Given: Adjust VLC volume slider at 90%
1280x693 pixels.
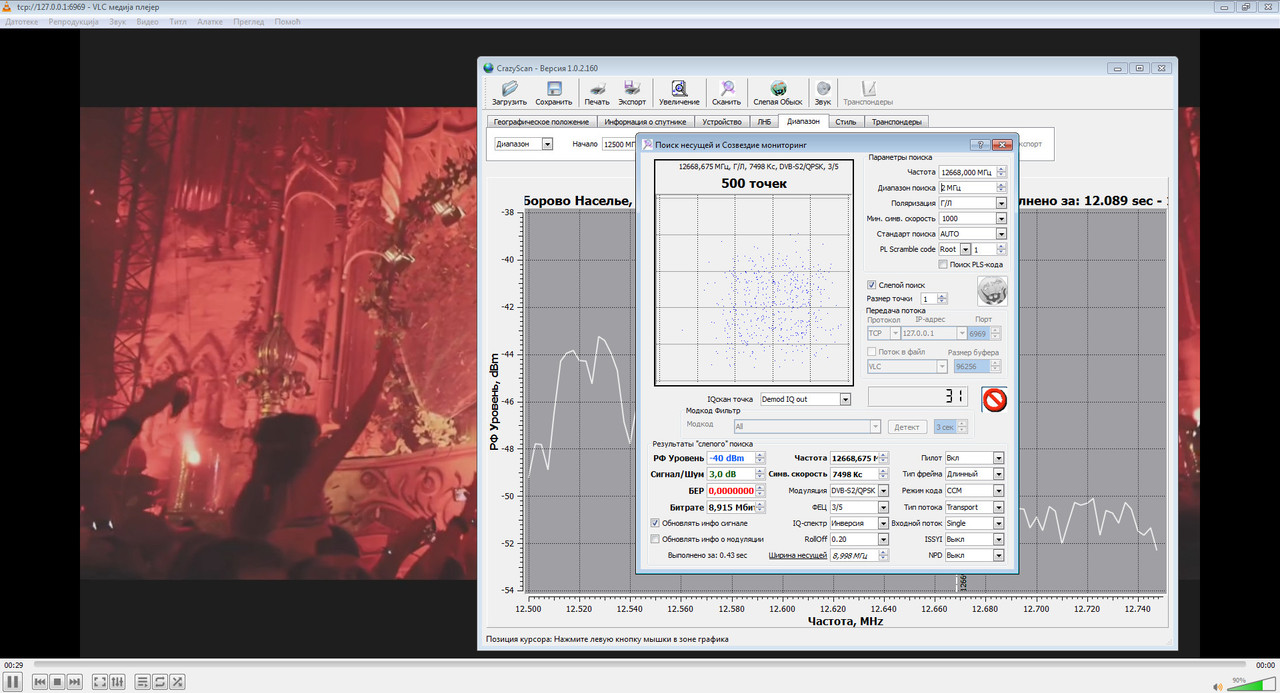Looking at the screenshot, I should point(1250,685).
